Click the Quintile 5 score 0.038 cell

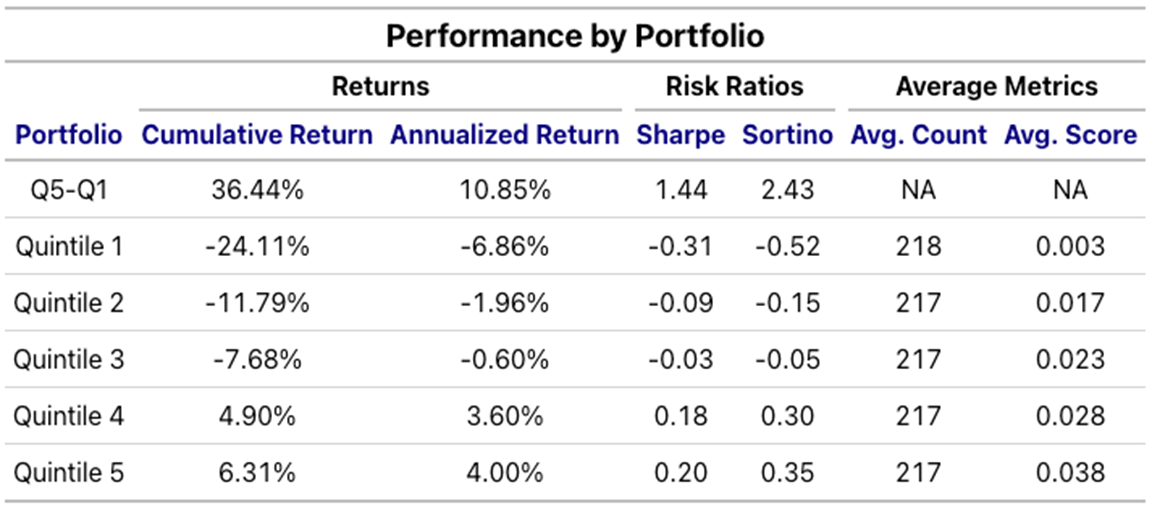click(1070, 472)
